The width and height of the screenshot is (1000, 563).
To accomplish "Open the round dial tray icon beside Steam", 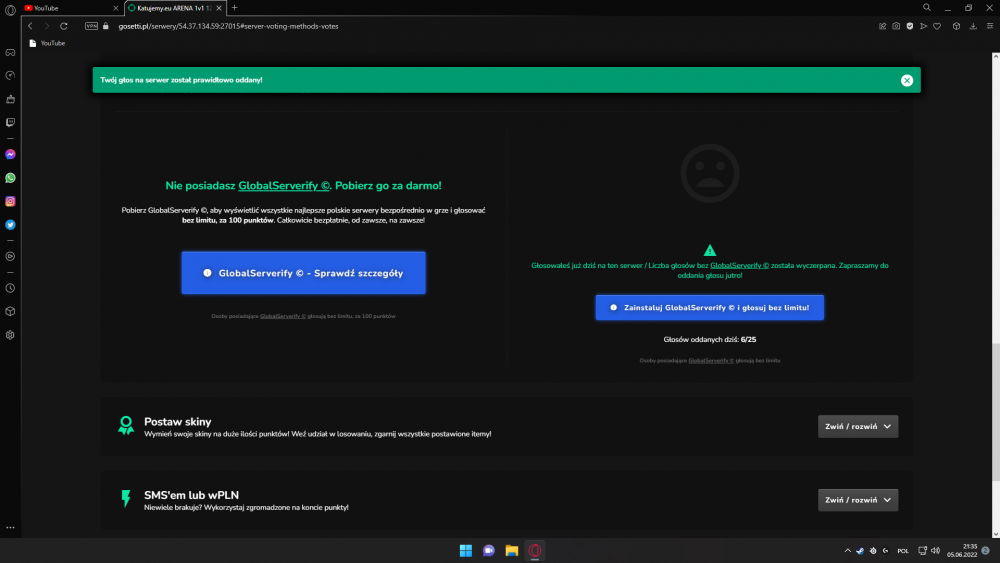I will coord(872,551).
